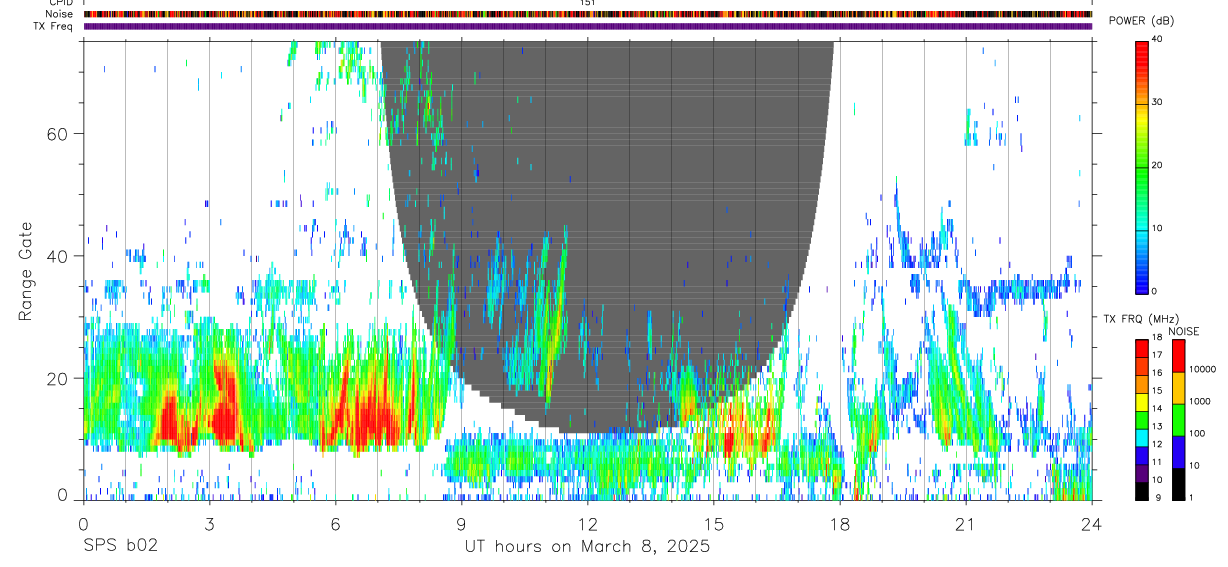Viewport: 1228px width, 567px height.
Task: Click the multicolored Noise strip above the plot
Action: [587, 14]
